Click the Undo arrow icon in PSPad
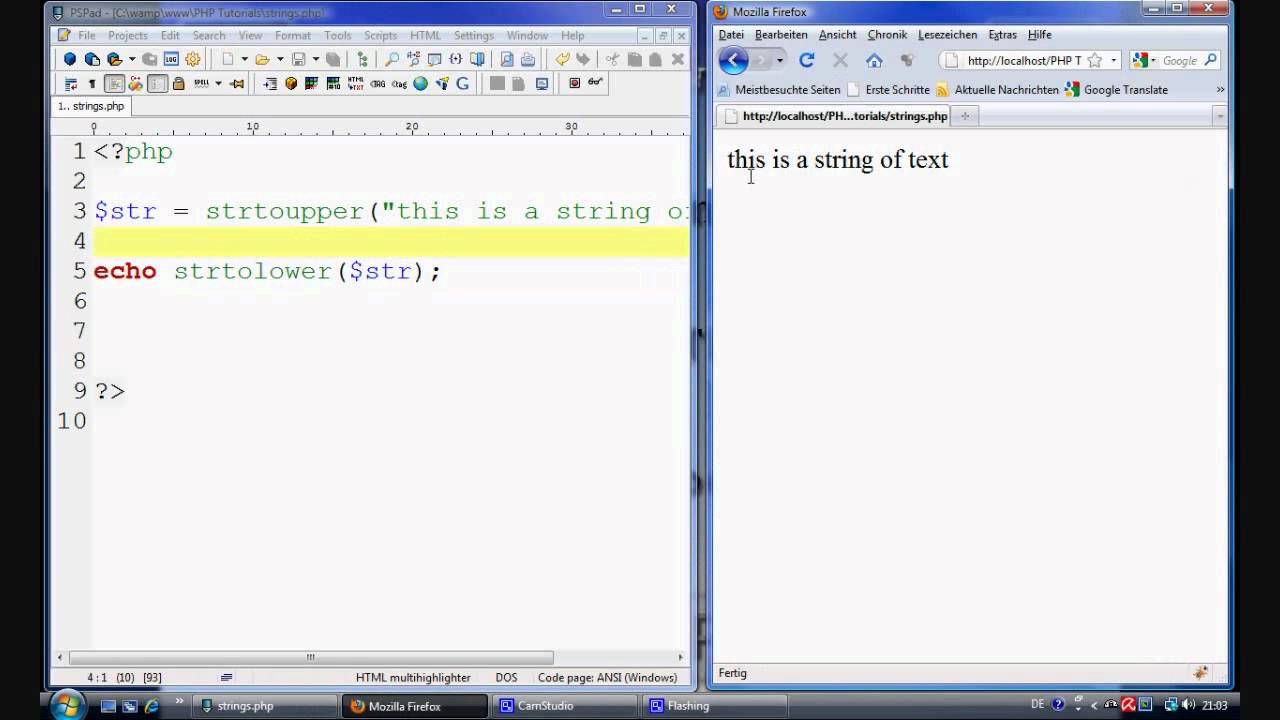Image resolution: width=1280 pixels, height=720 pixels. click(563, 60)
